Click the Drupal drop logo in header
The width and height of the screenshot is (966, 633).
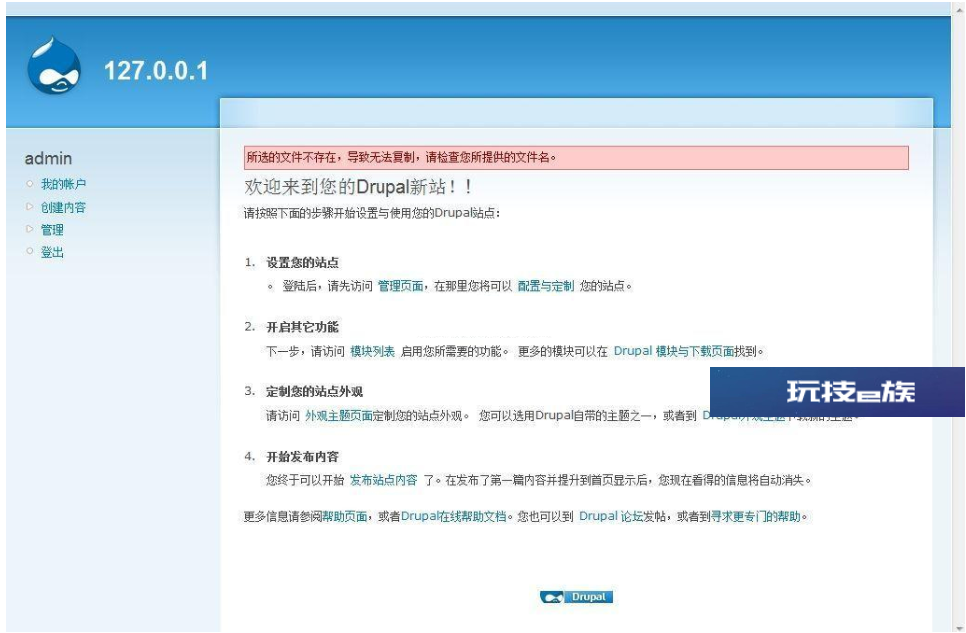click(54, 67)
